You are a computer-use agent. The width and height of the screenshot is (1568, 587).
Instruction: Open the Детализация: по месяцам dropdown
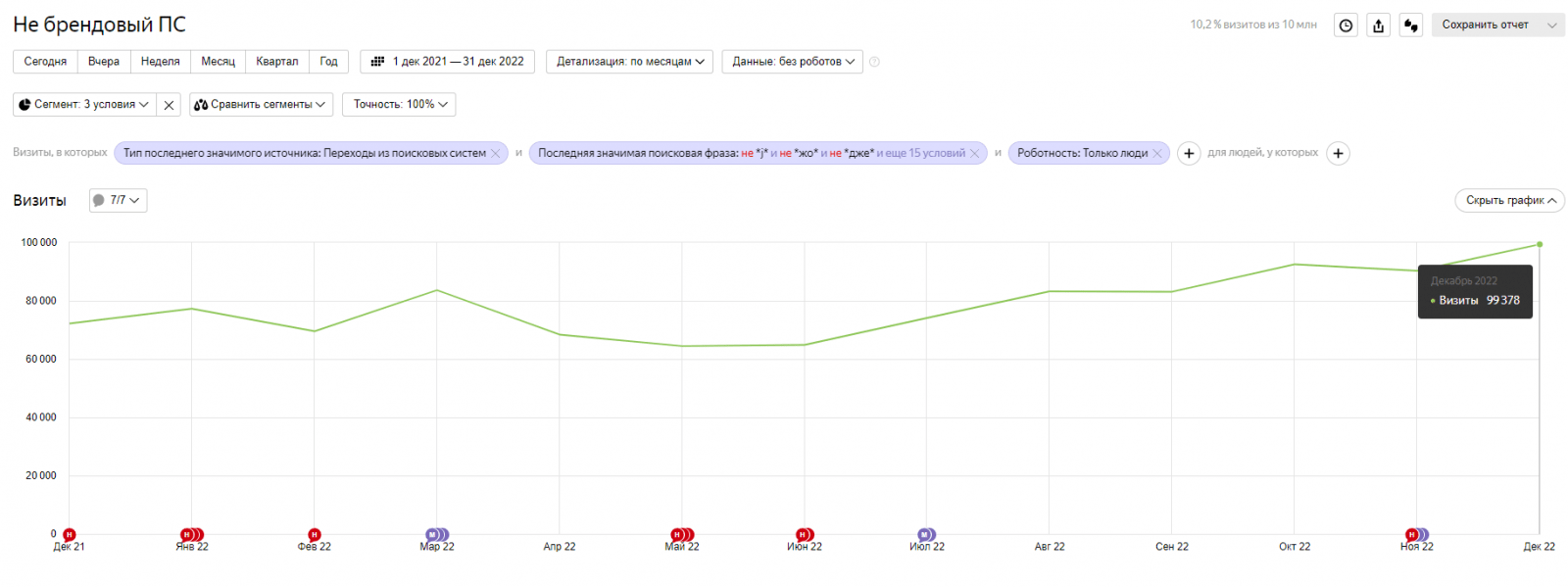630,62
